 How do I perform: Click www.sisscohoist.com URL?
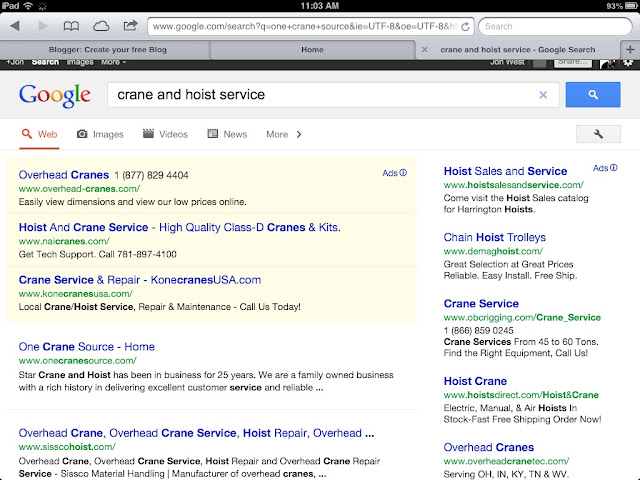point(67,447)
